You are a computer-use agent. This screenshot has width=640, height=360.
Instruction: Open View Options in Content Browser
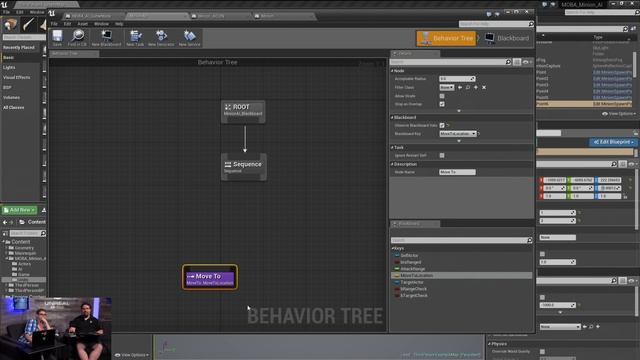click(x=132, y=355)
